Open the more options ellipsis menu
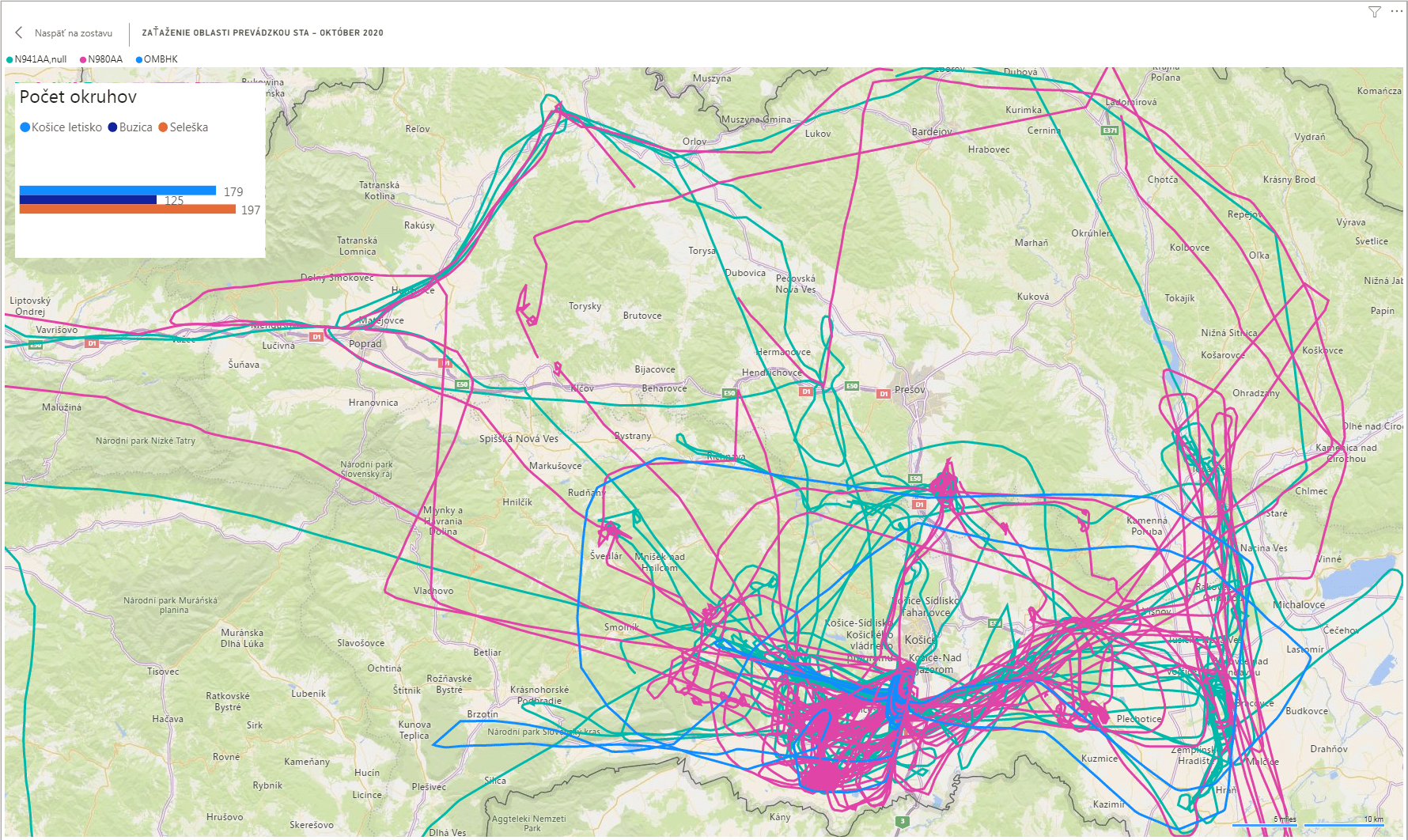1408x840 pixels. click(1396, 11)
